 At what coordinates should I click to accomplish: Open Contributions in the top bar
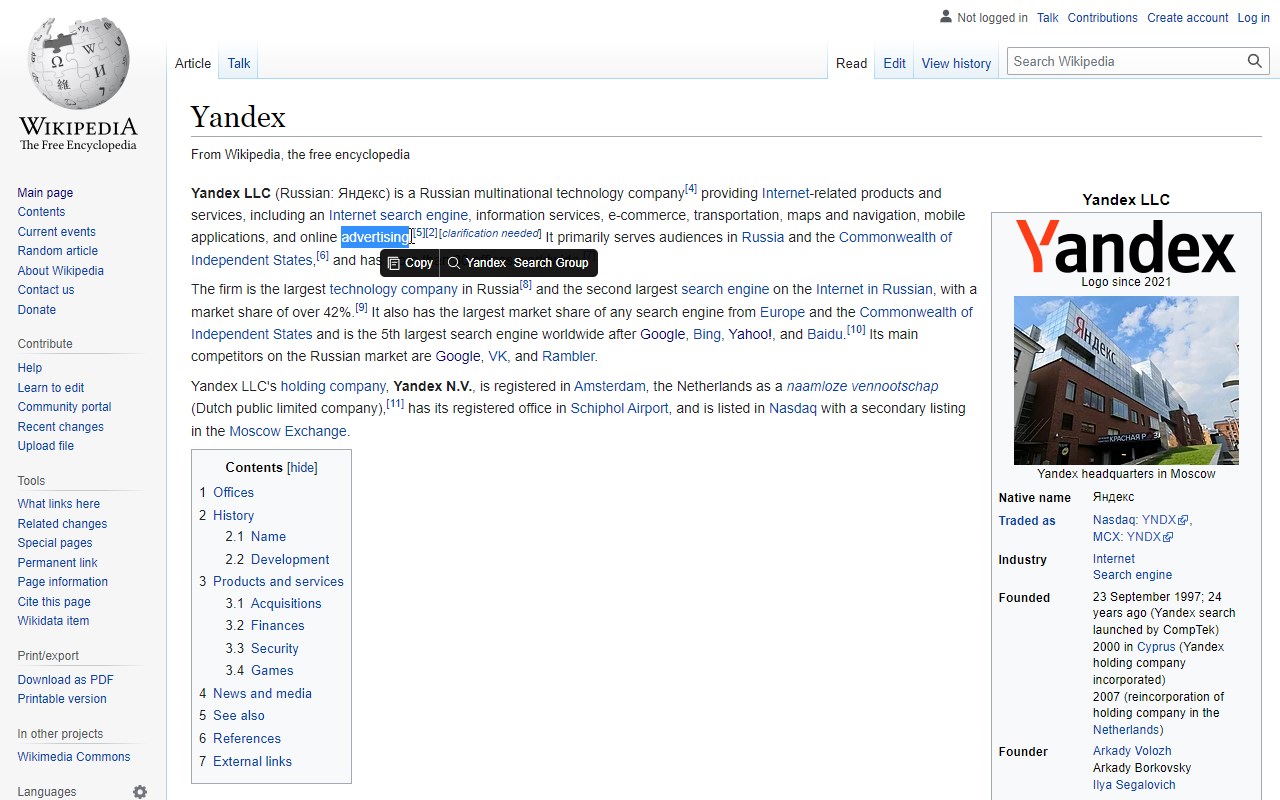pos(1102,18)
